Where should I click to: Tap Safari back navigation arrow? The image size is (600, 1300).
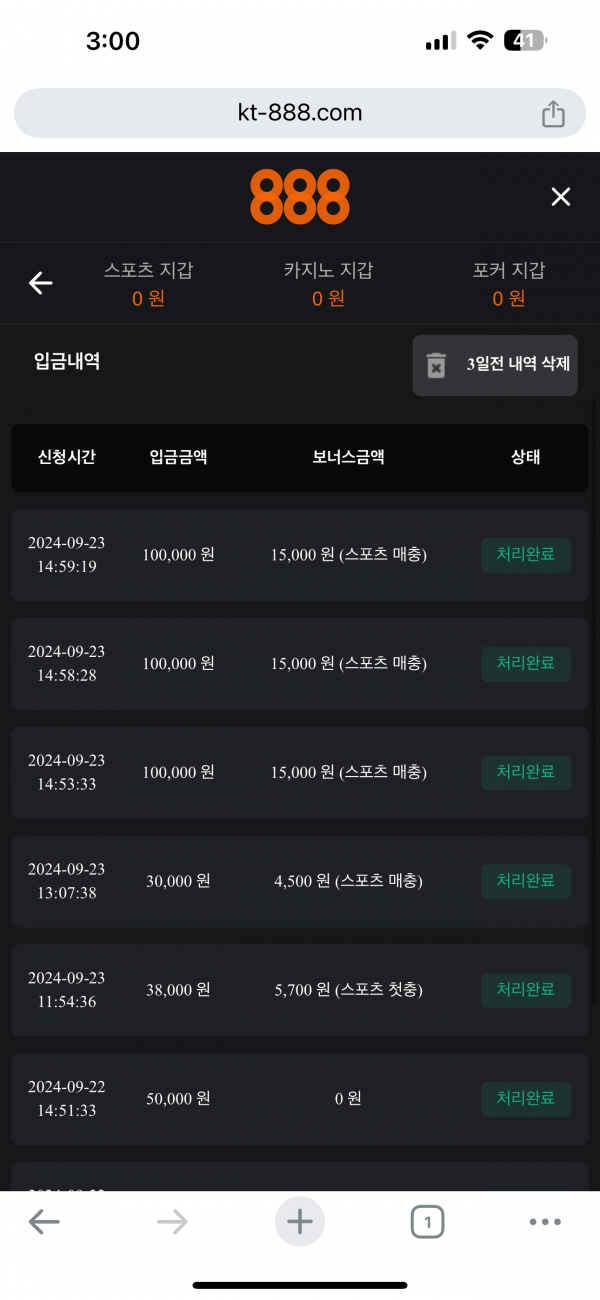(x=44, y=1221)
